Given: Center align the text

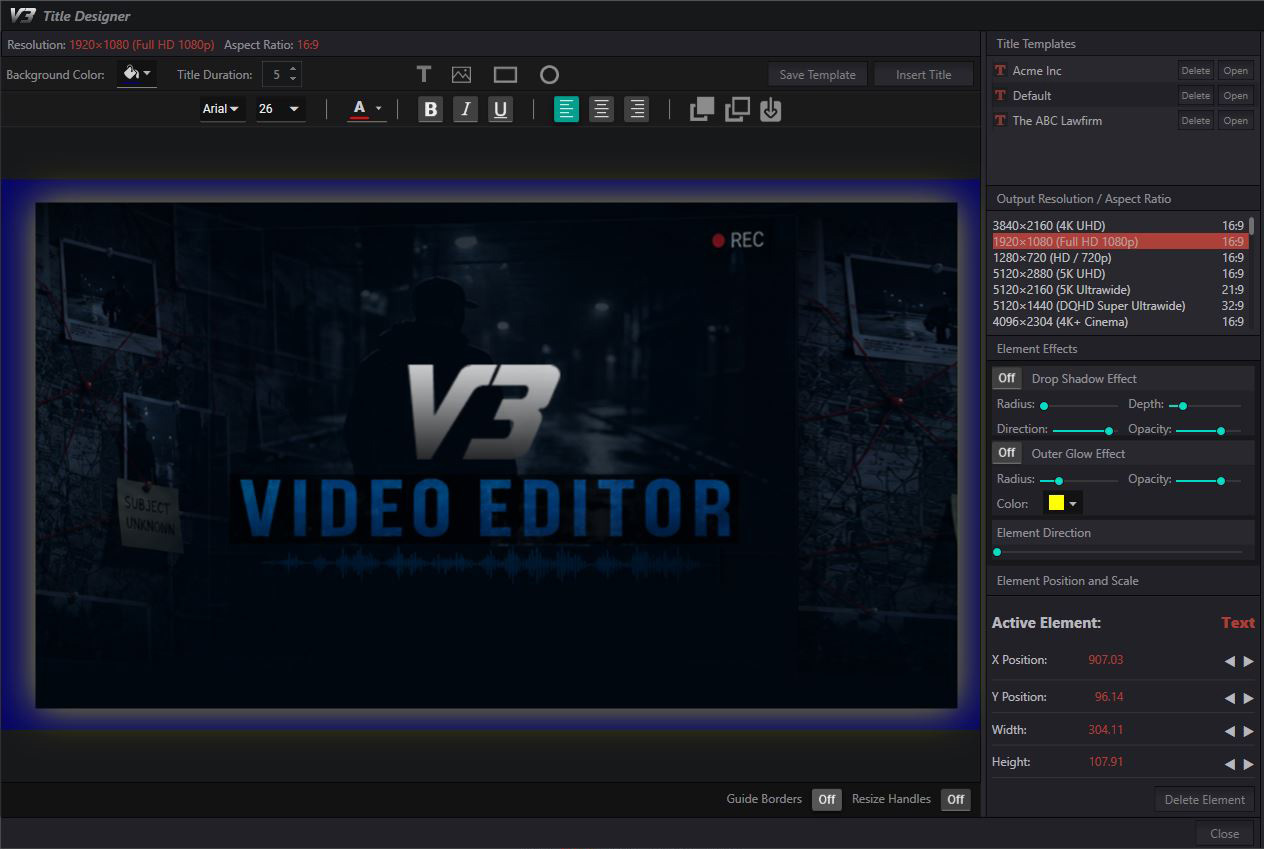Looking at the screenshot, I should pyautogui.click(x=601, y=109).
